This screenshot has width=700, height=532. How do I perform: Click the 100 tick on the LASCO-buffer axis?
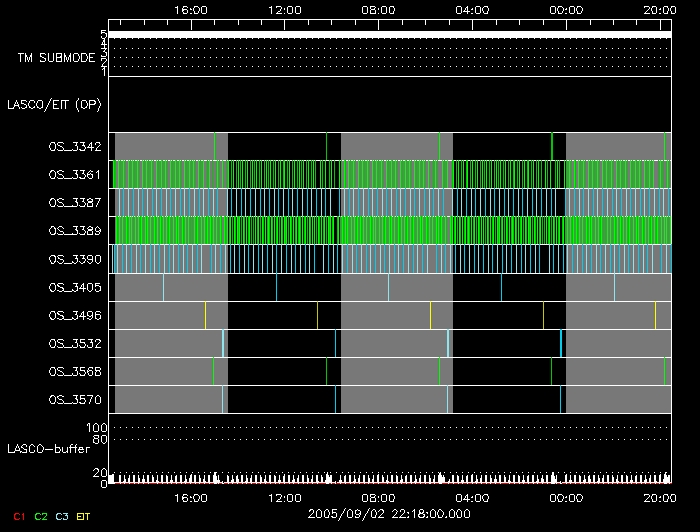click(x=99, y=428)
